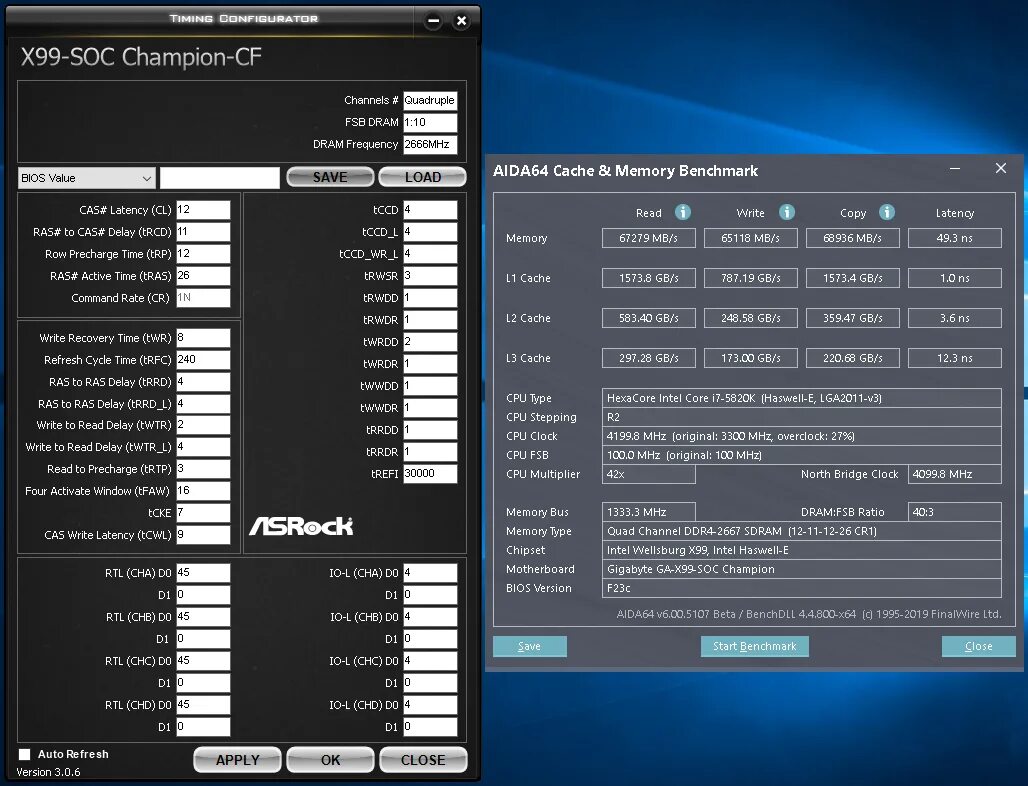Click the Write Recovery Time (tWR) field
Image resolution: width=1028 pixels, height=786 pixels.
click(203, 338)
